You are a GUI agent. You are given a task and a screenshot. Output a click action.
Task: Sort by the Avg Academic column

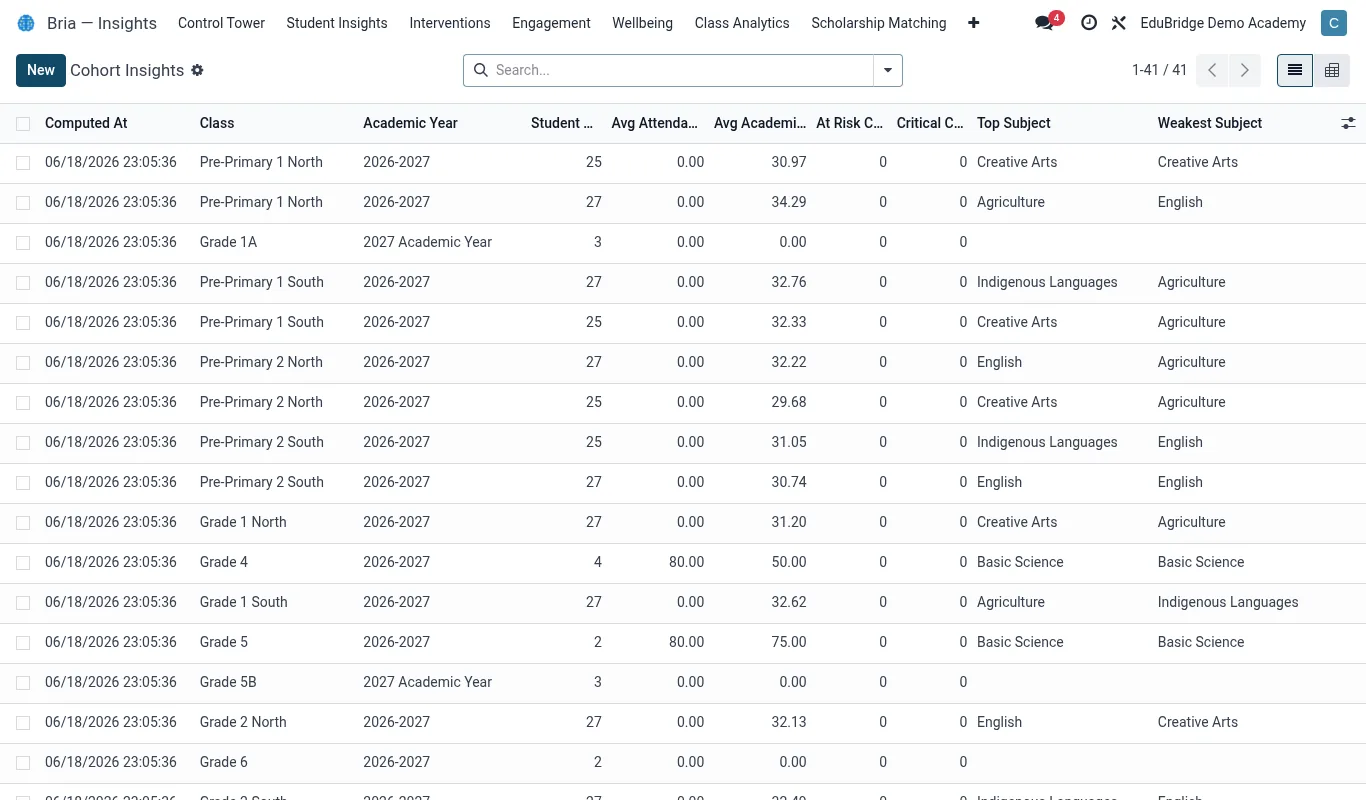click(x=760, y=123)
